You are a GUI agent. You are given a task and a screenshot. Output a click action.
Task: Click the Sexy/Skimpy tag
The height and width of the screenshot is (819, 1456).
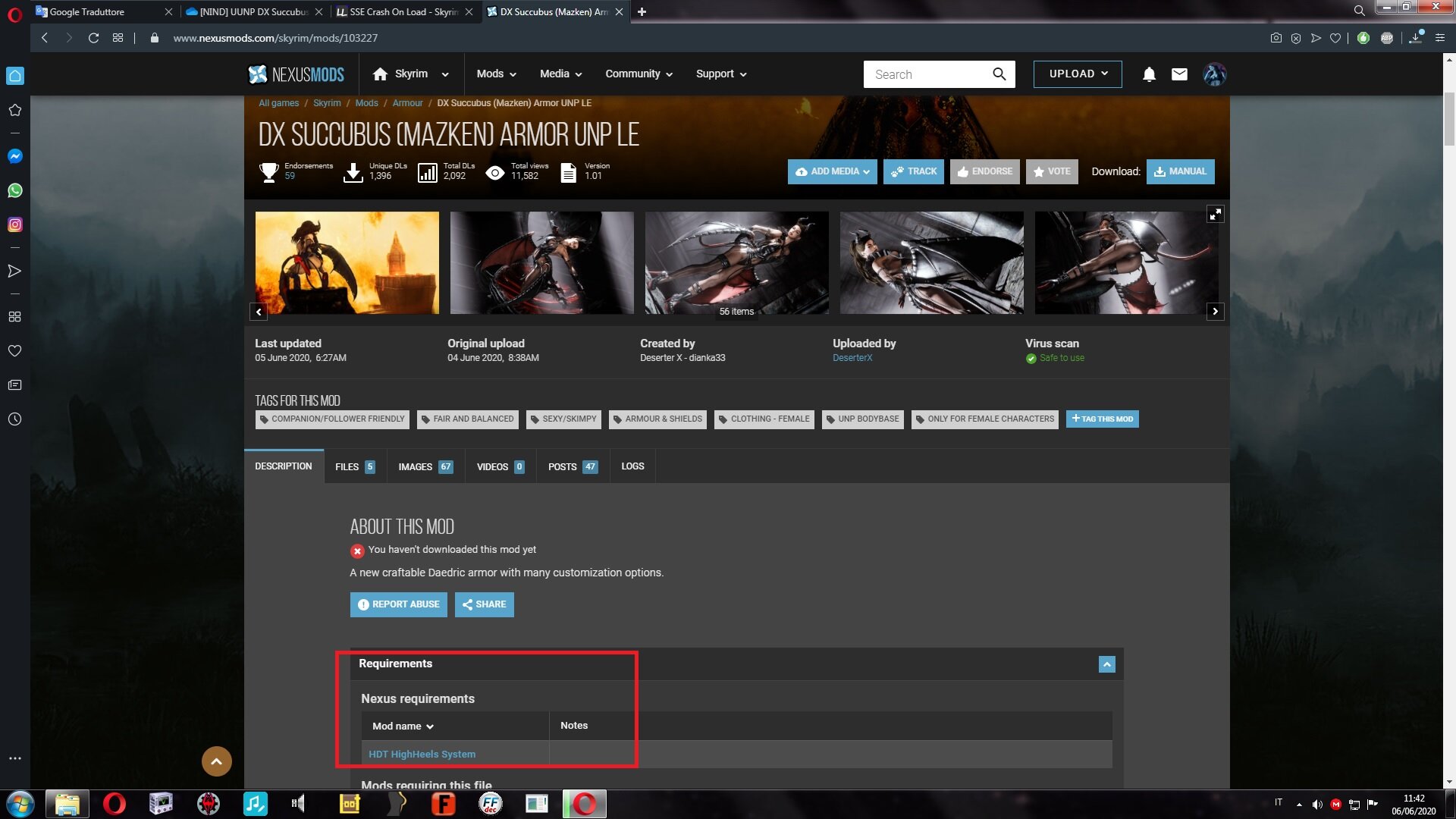563,419
